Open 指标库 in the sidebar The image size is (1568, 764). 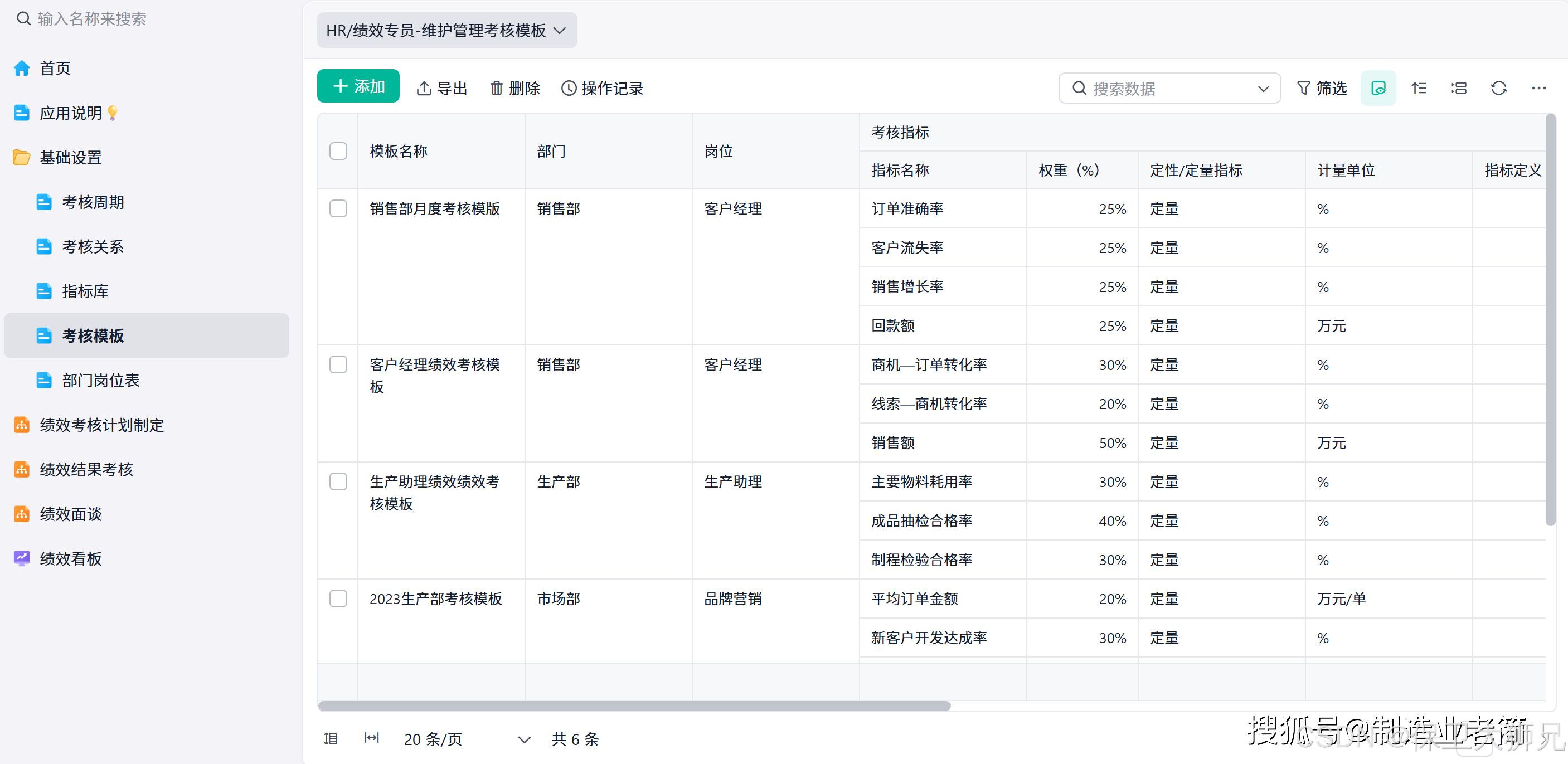click(146, 291)
